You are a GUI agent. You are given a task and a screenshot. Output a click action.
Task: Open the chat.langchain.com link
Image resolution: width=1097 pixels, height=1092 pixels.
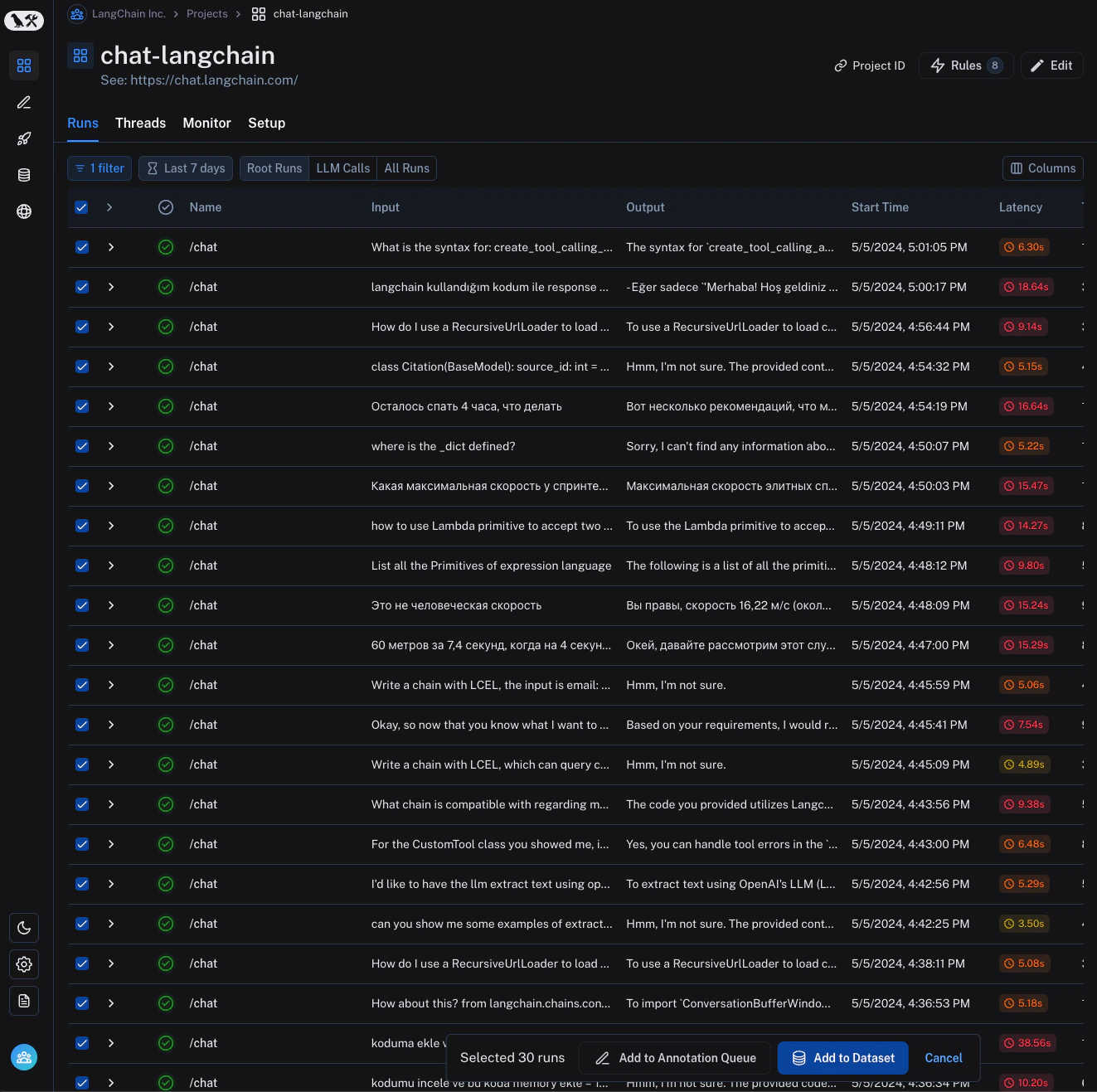pos(214,80)
